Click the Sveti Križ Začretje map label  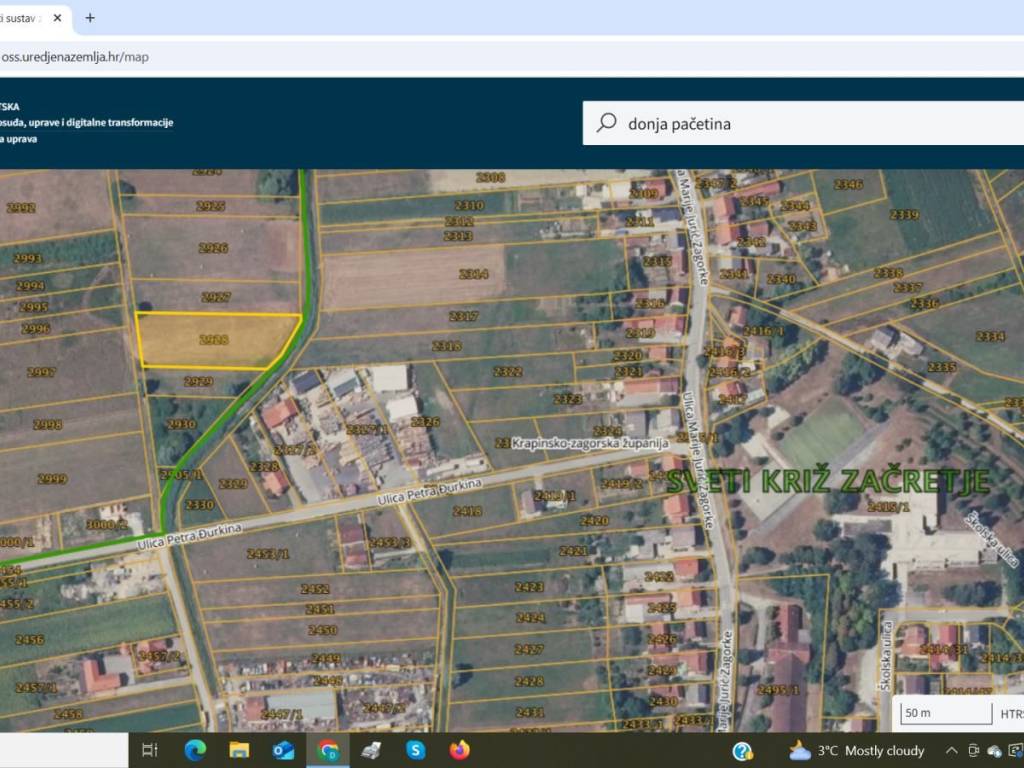click(827, 481)
